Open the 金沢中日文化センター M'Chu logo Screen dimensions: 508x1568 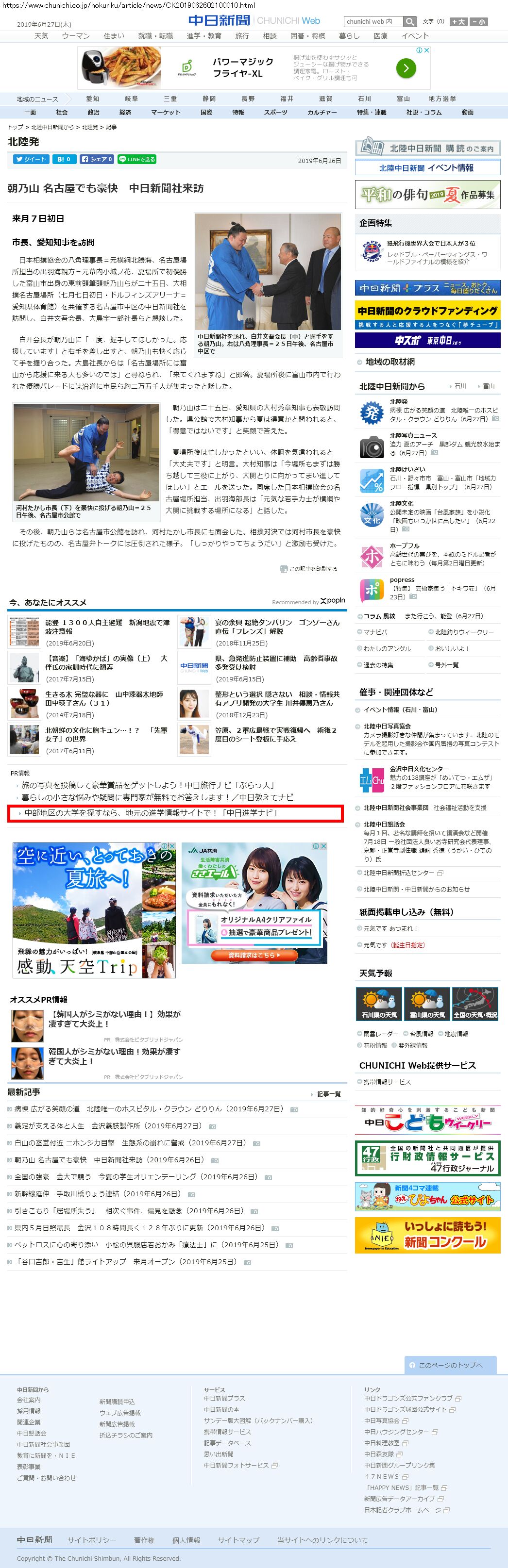[372, 780]
